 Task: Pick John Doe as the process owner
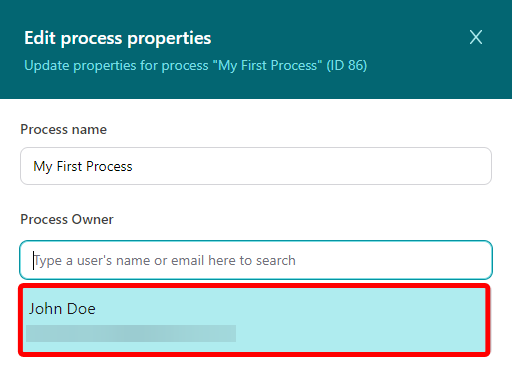coord(254,320)
